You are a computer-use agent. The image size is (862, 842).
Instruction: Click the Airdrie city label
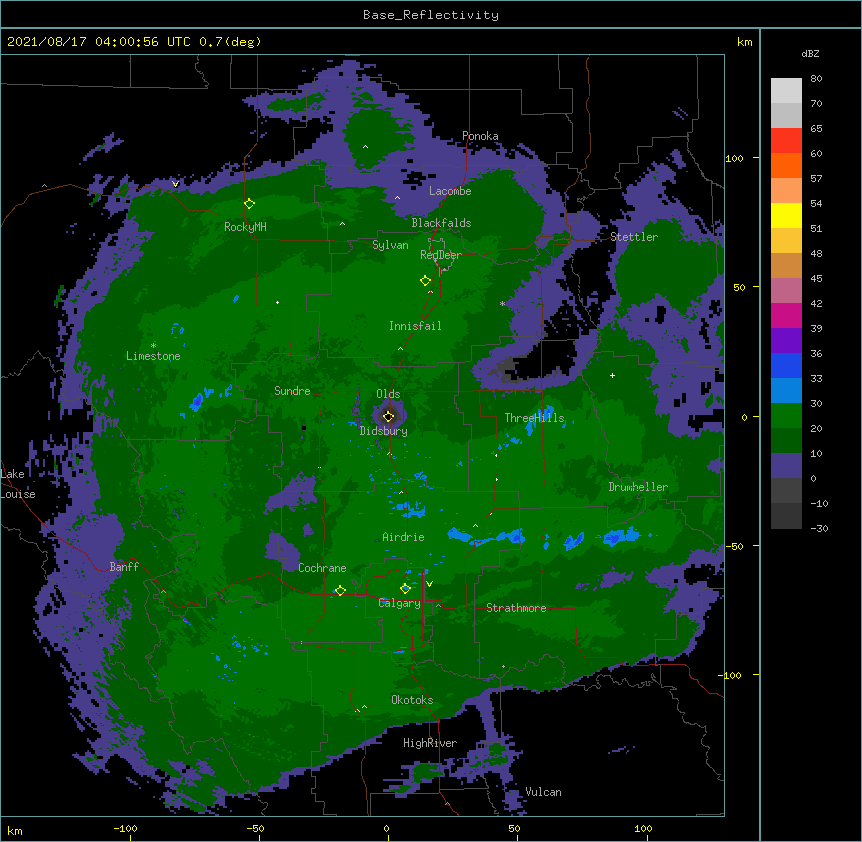[404, 537]
